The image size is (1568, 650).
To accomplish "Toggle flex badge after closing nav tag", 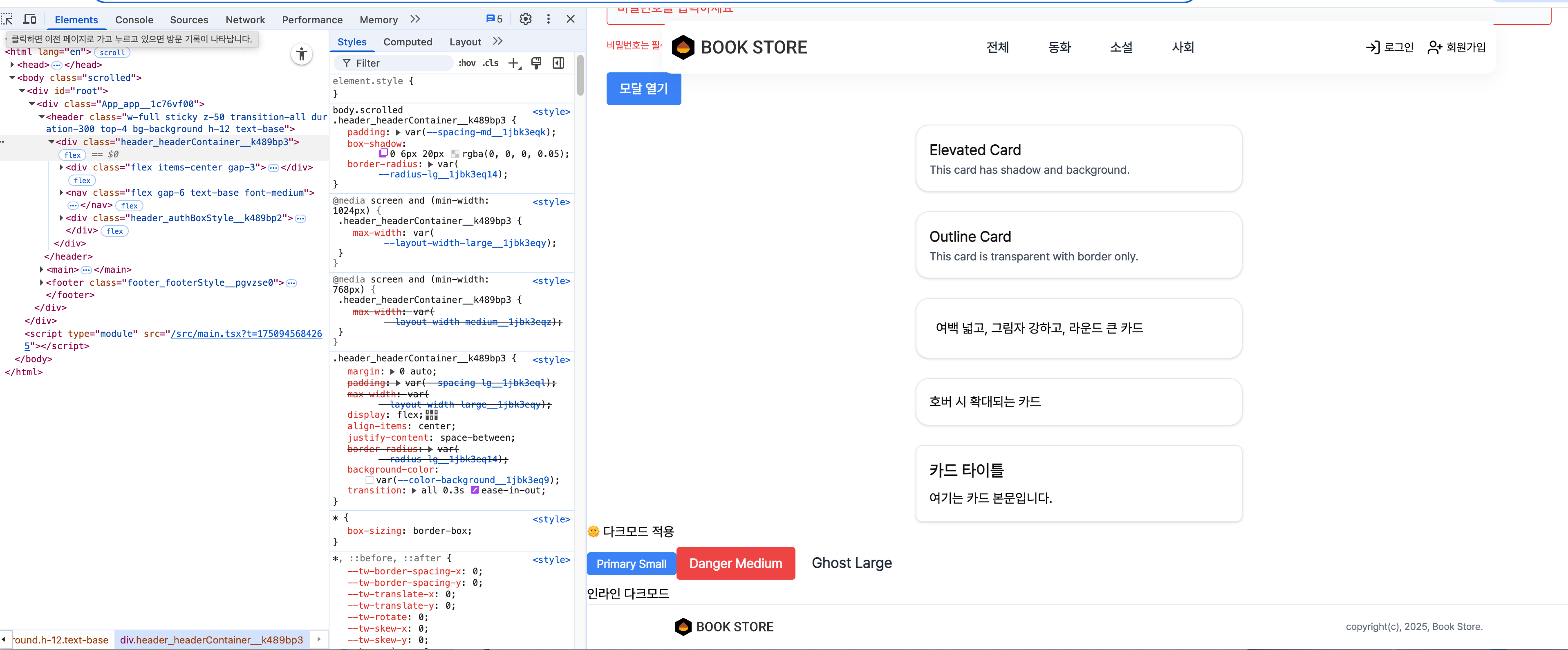I will pos(129,206).
